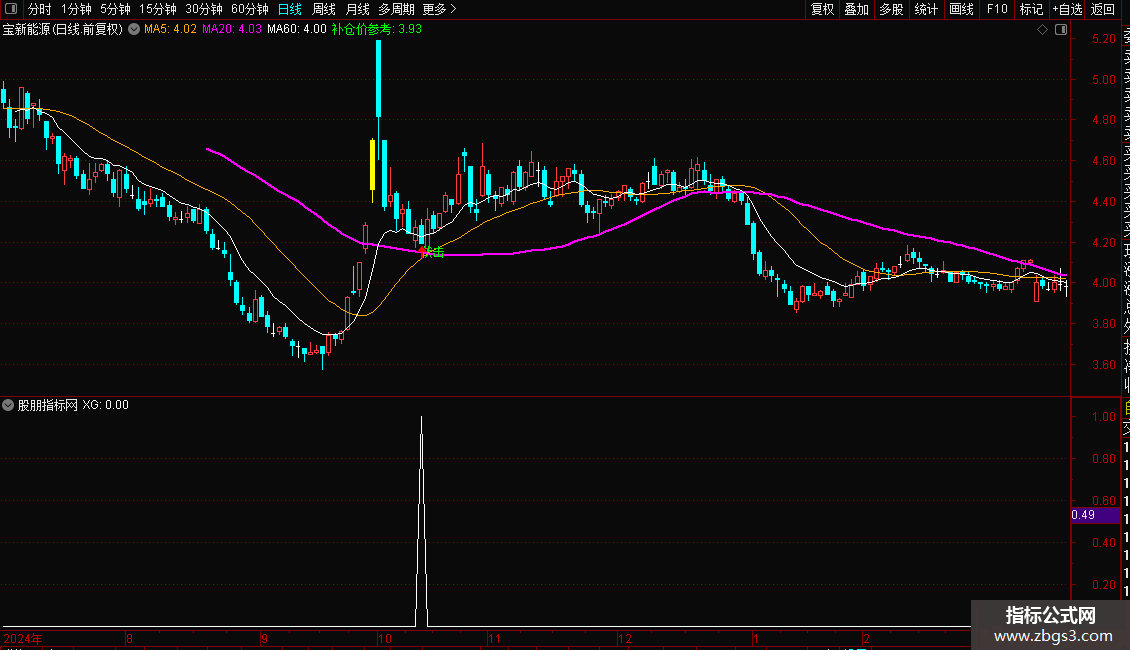
Task: Toggle the side panel icon beside the diamond
Action: 1061,30
